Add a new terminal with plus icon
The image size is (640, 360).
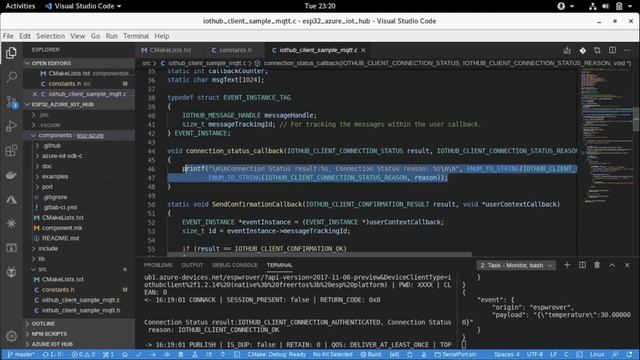[x=567, y=265]
